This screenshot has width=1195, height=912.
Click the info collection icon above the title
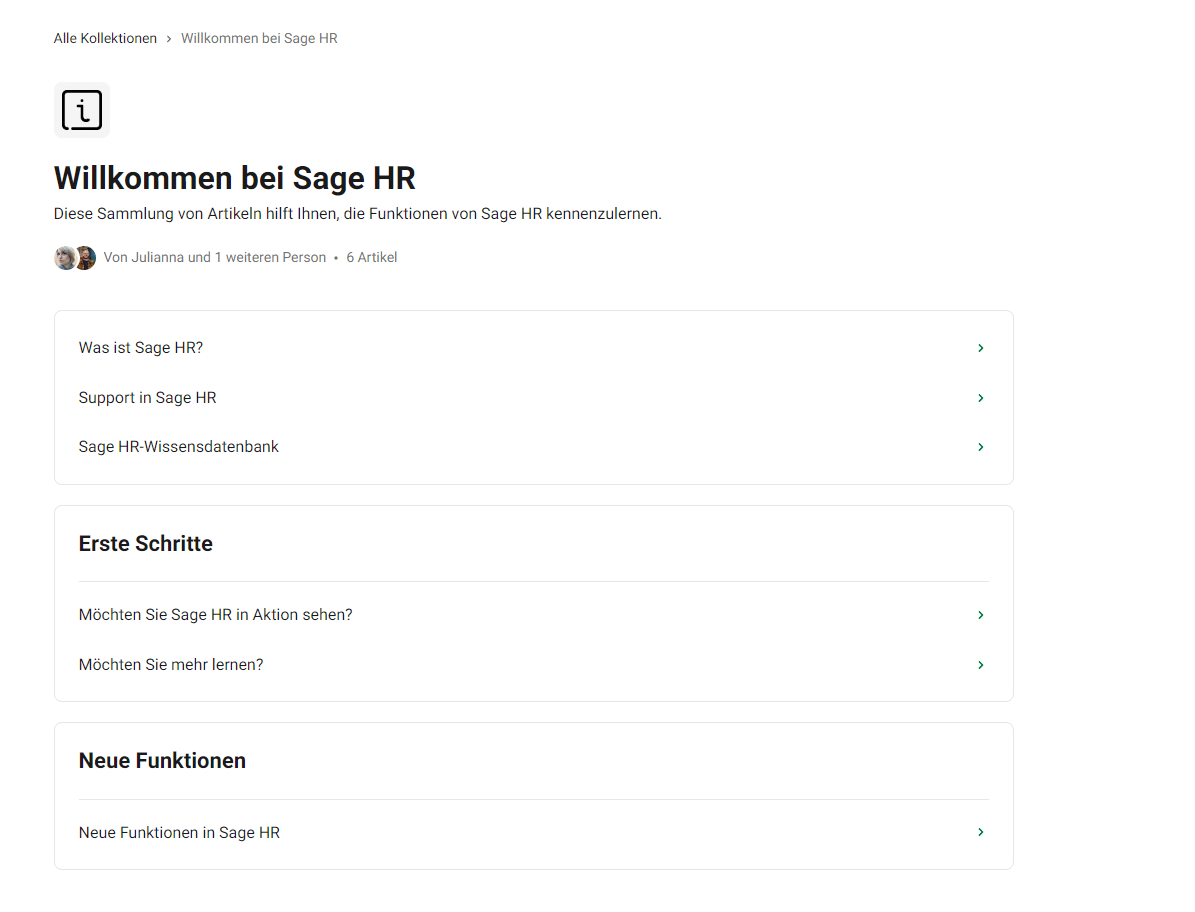click(x=81, y=110)
